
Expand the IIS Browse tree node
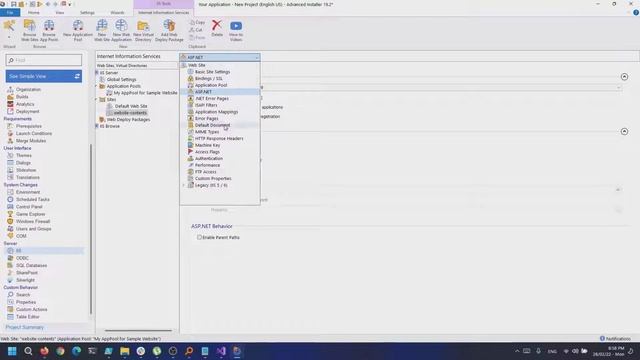(x=97, y=126)
